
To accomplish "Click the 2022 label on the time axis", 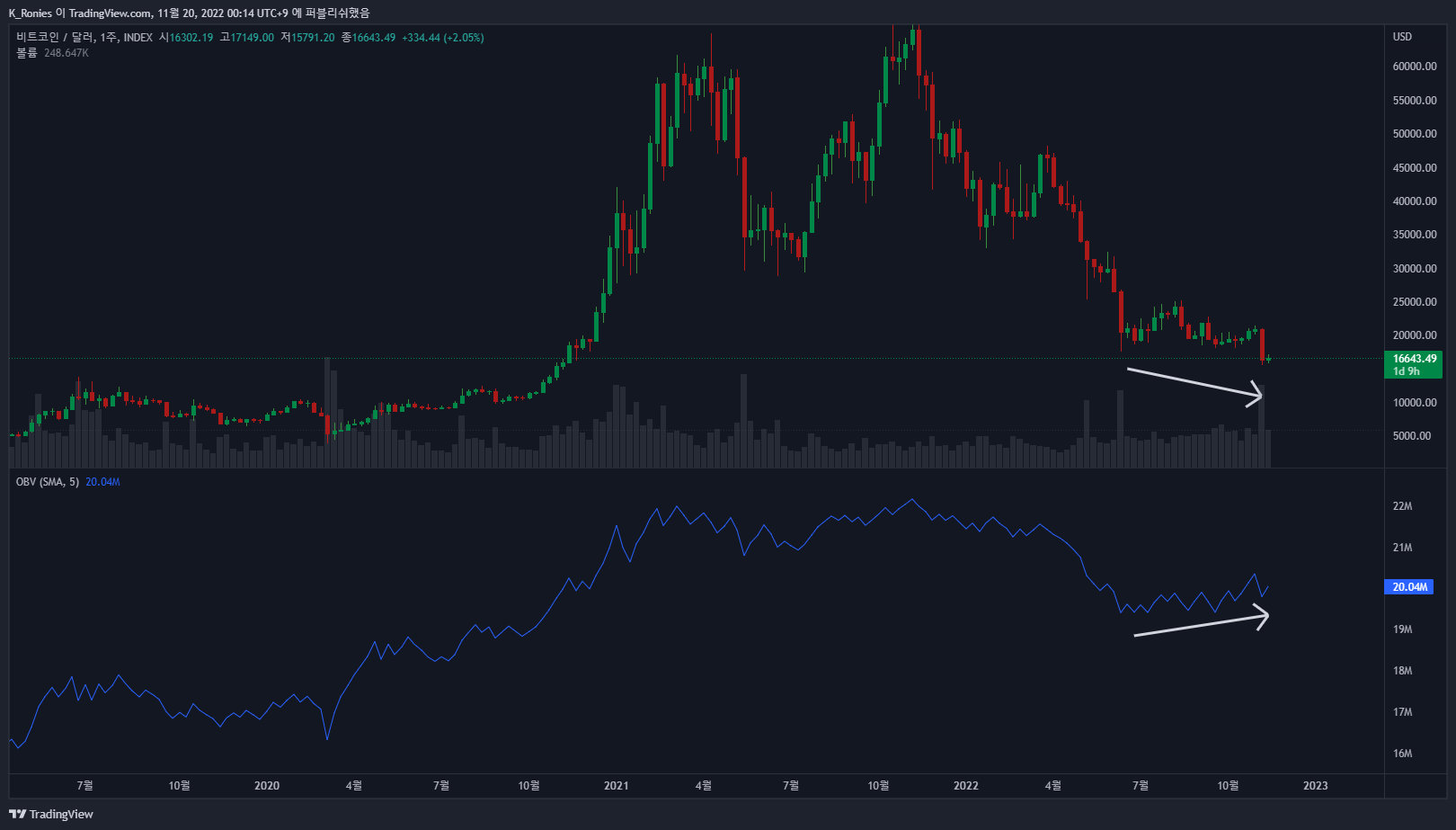I will [966, 786].
